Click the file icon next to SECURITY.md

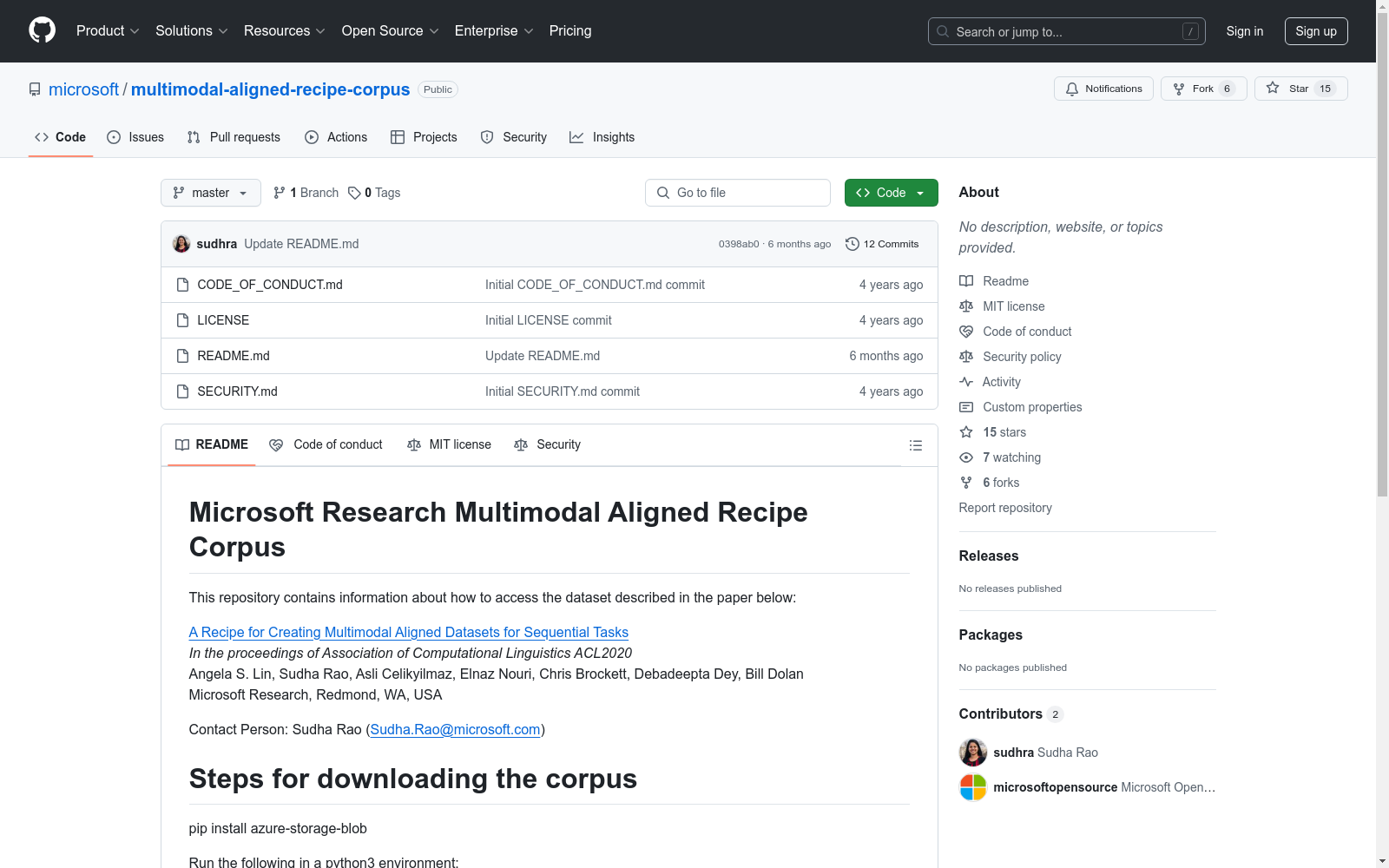click(182, 391)
